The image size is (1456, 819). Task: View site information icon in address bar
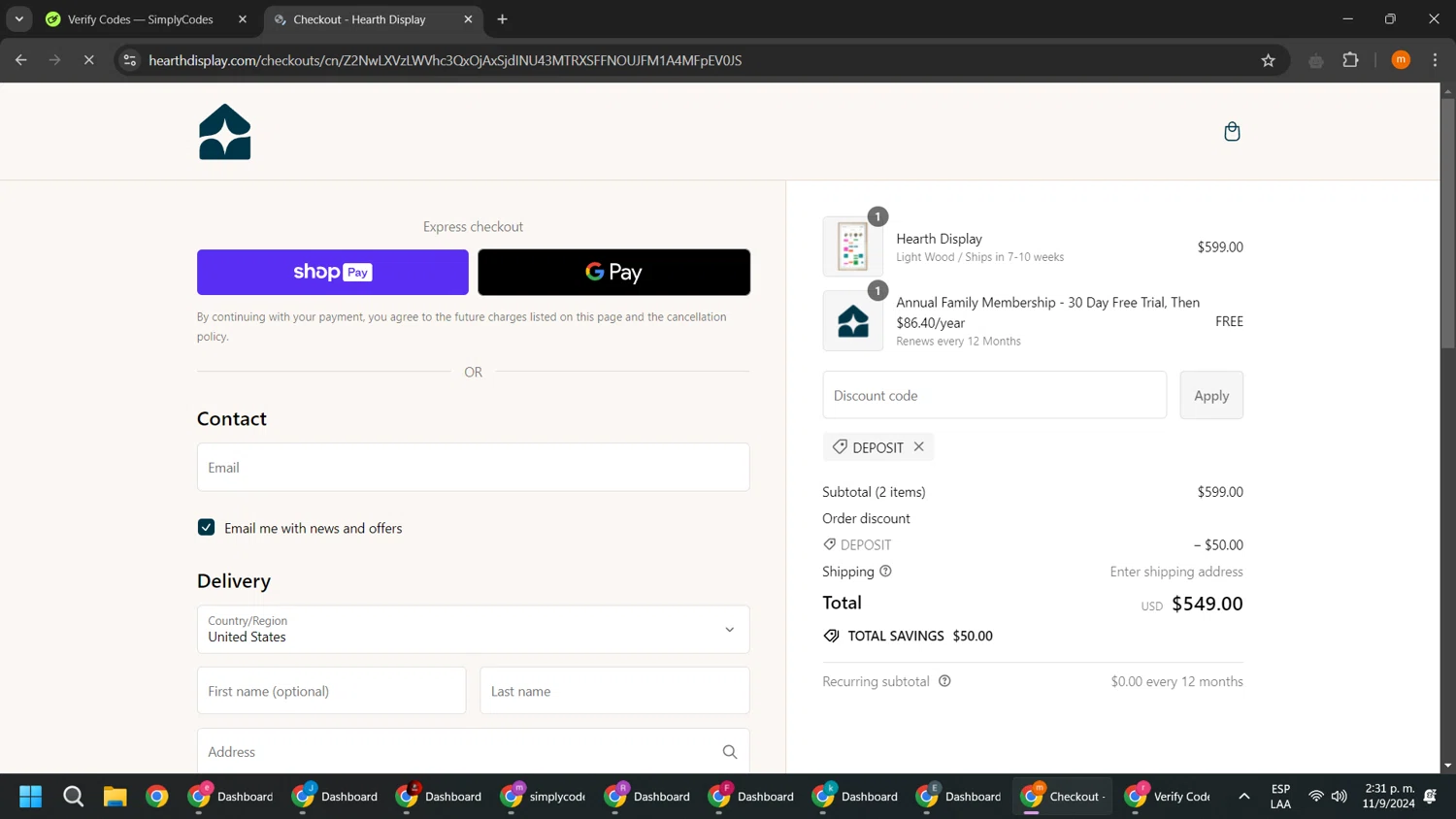tap(130, 60)
